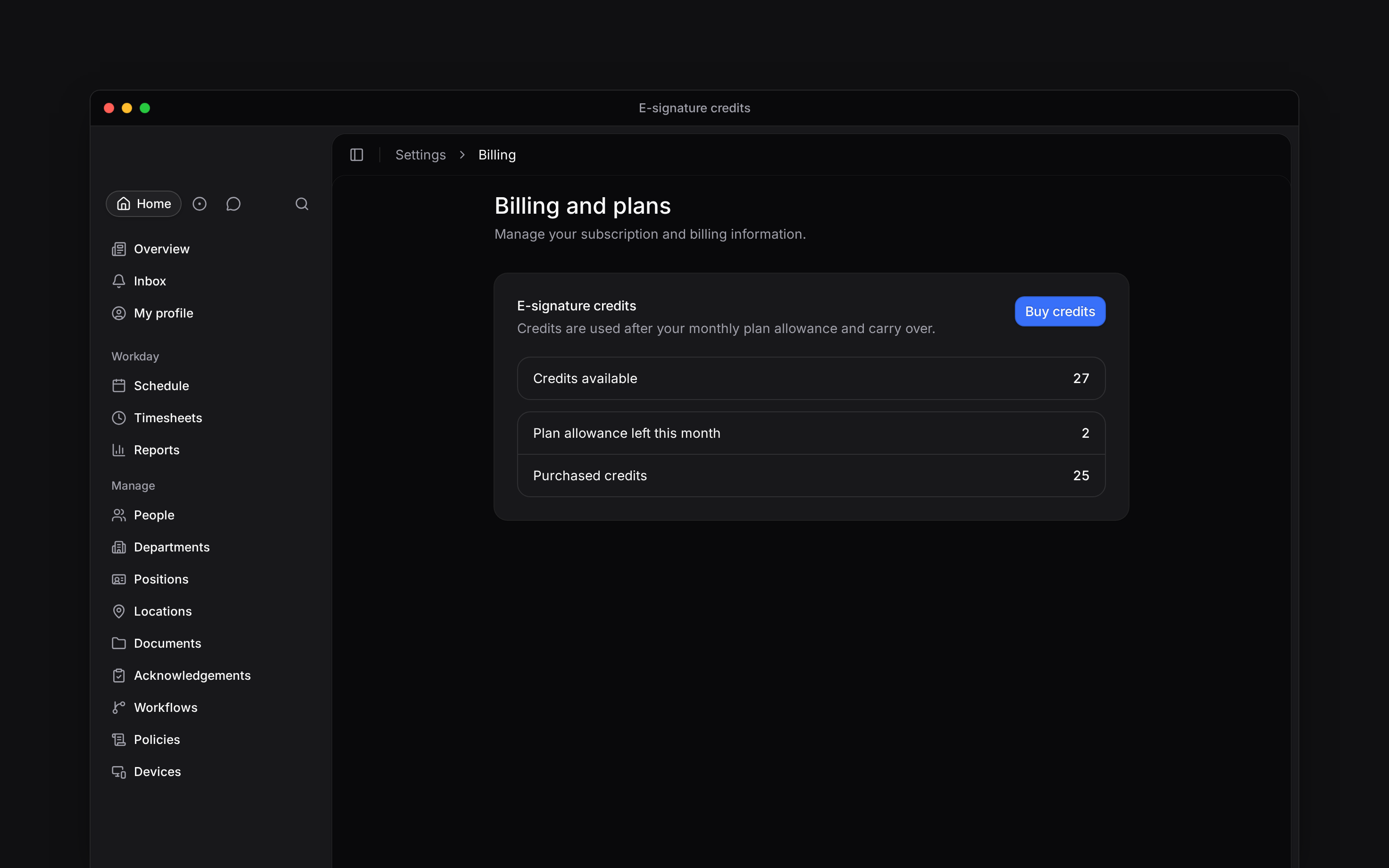Minimize the window with yellow button

click(127, 108)
